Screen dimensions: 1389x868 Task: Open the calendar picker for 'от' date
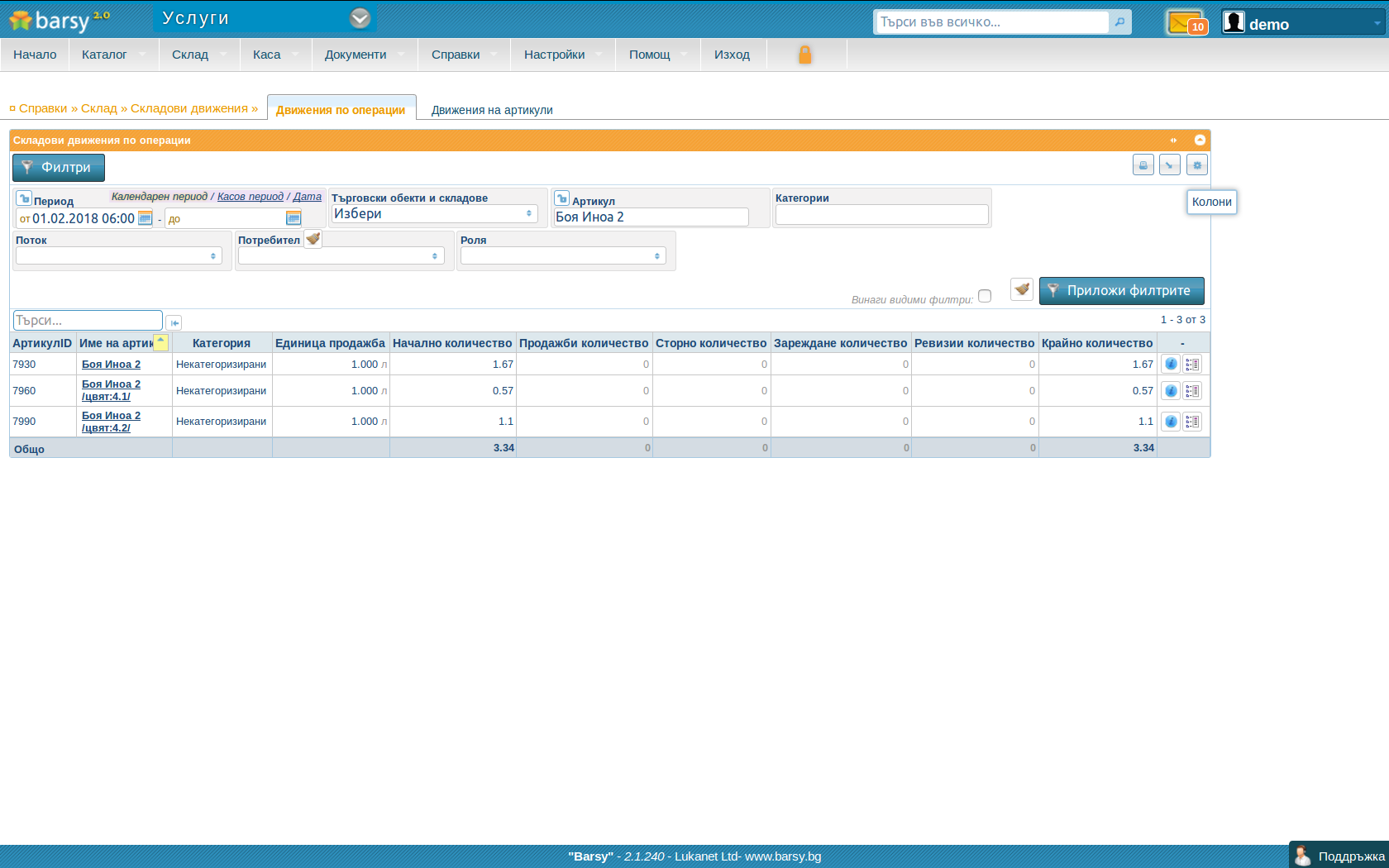click(x=146, y=217)
